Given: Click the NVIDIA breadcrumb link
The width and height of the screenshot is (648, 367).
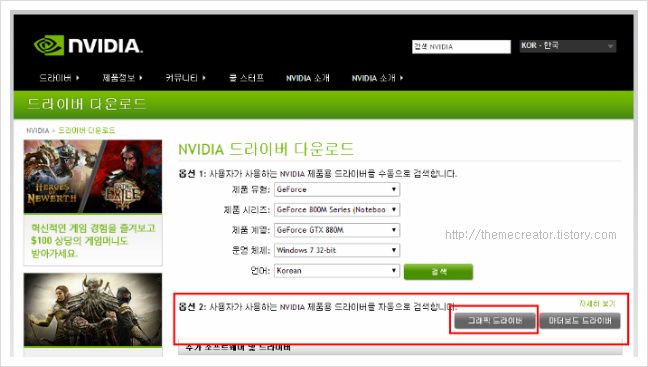Looking at the screenshot, I should (38, 131).
